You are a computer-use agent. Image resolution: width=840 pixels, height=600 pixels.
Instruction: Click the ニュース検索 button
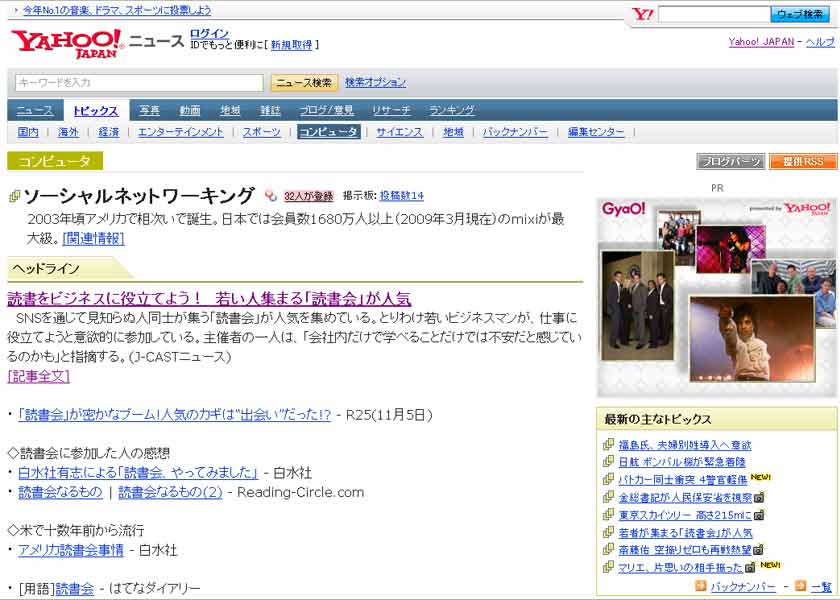point(304,83)
